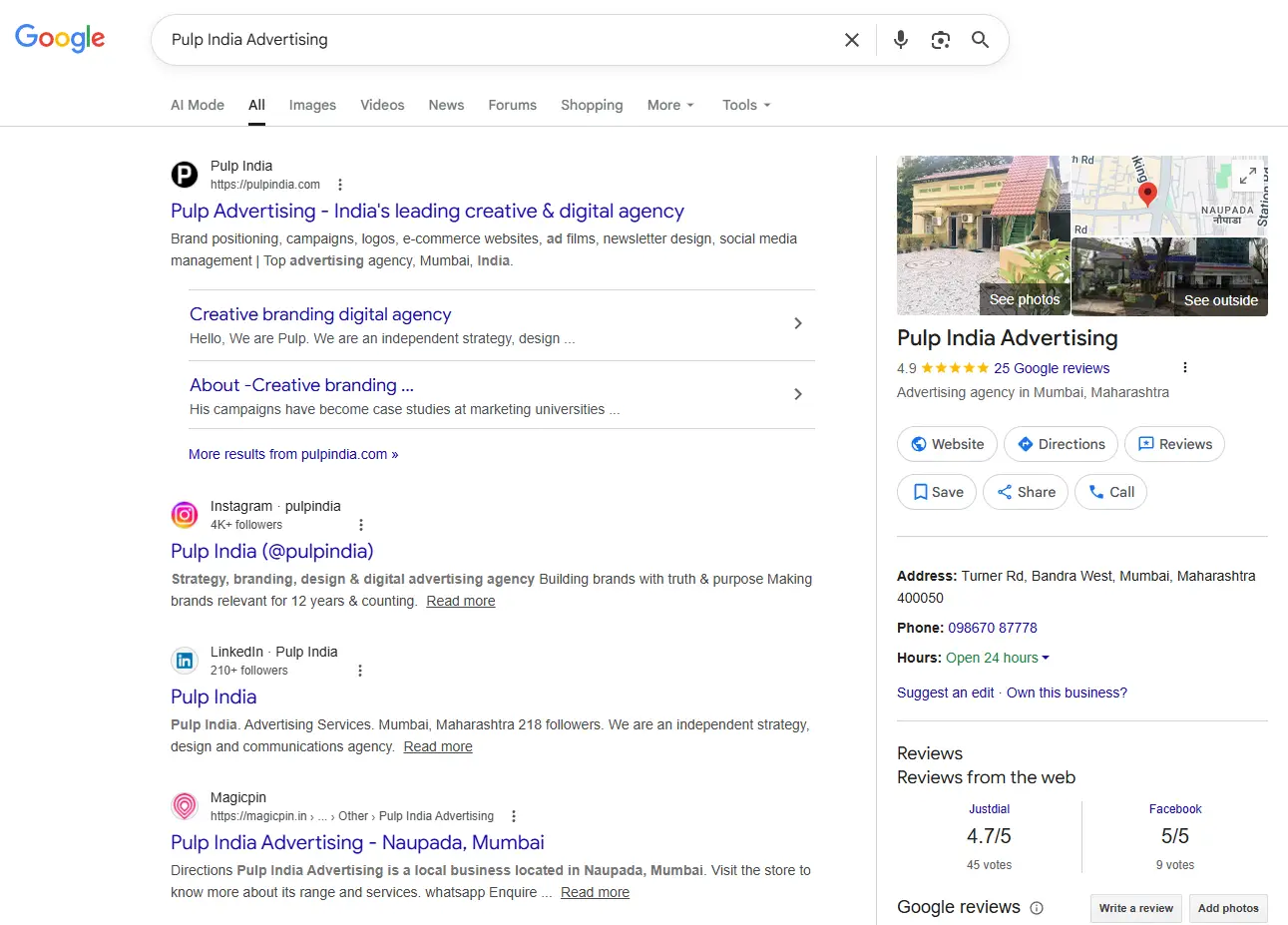Expand the map with fullscreen arrows icon
The width and height of the screenshot is (1288, 925).
(1247, 177)
